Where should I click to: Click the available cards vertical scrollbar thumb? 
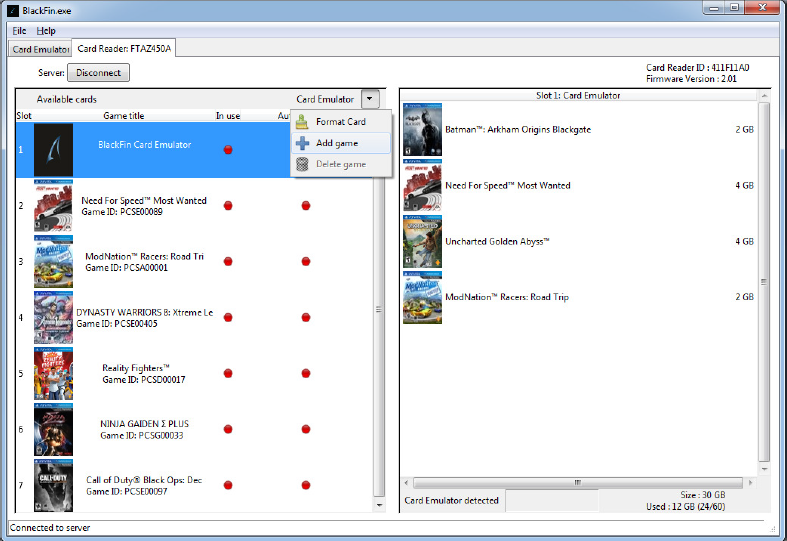coord(379,310)
